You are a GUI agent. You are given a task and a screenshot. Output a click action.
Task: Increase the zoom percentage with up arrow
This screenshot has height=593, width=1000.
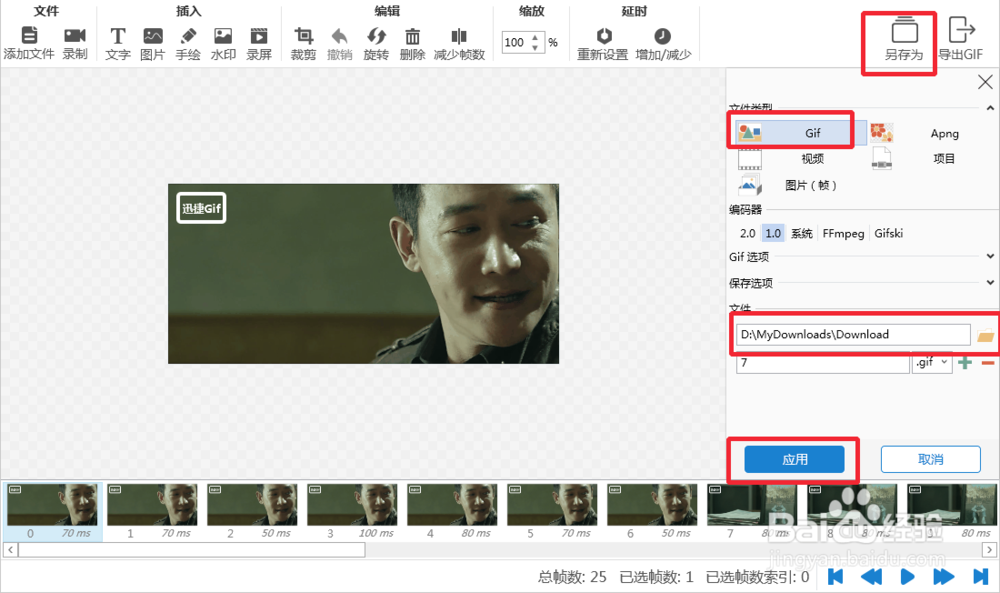(x=535, y=37)
